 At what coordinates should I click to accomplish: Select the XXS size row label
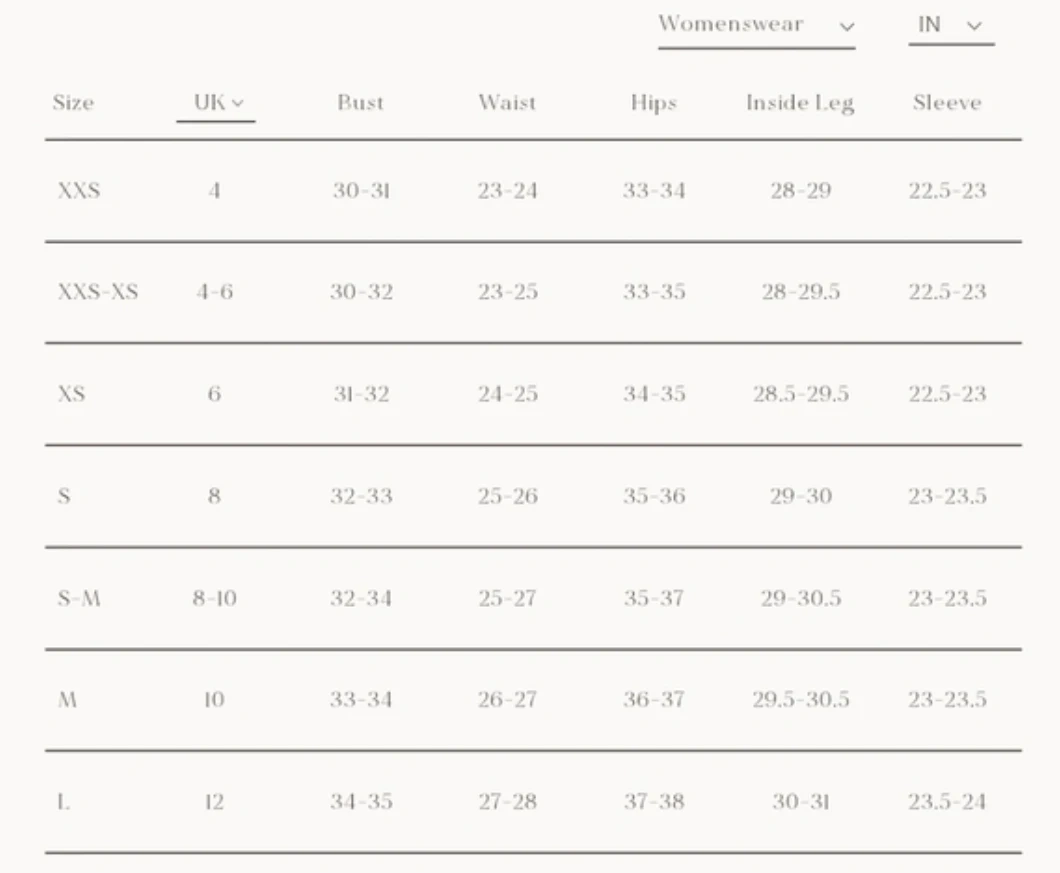click(x=79, y=191)
